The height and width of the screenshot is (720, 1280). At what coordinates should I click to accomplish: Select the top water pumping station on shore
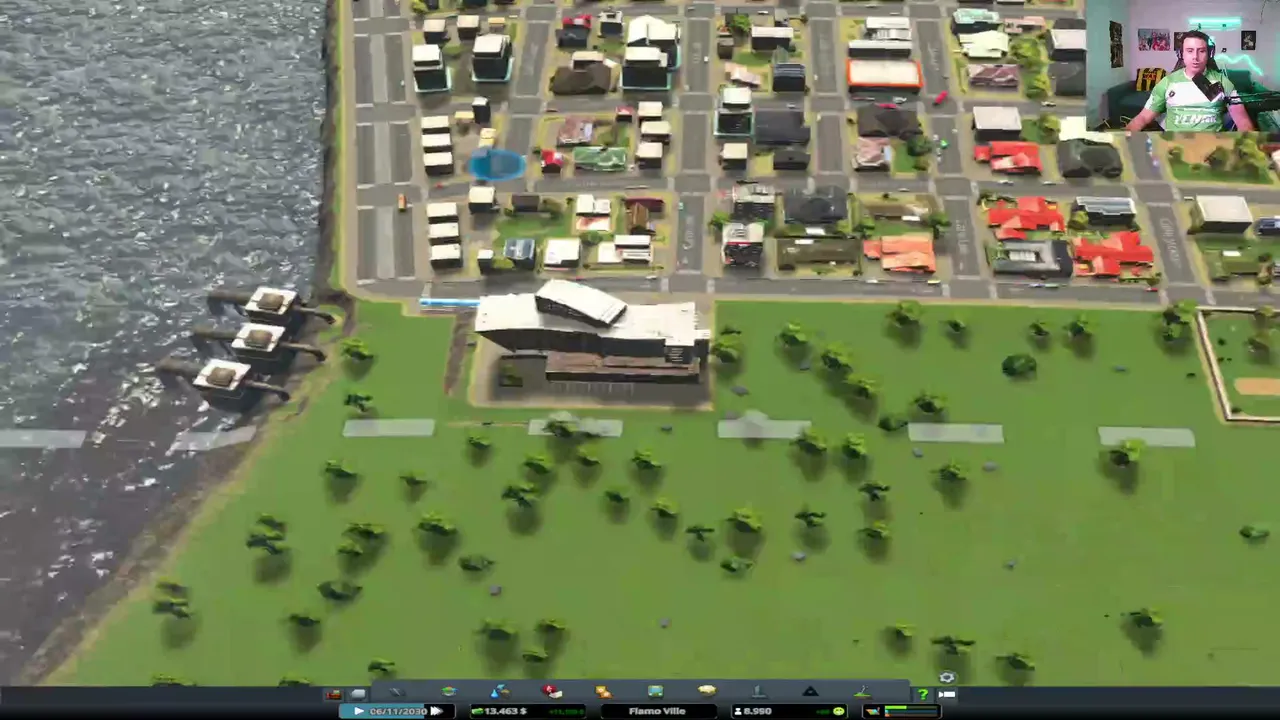[273, 303]
